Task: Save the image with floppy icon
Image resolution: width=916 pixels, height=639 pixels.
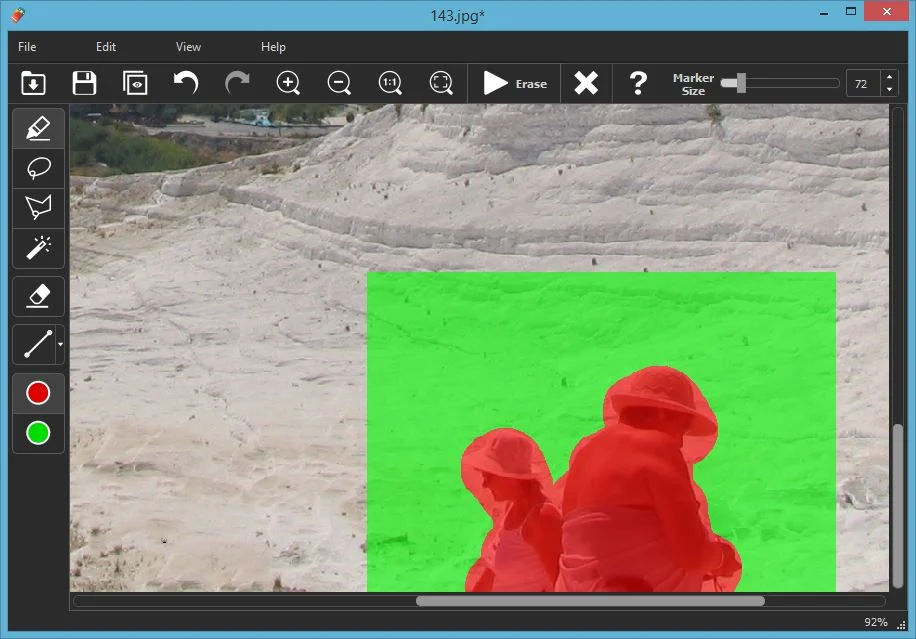Action: [84, 83]
